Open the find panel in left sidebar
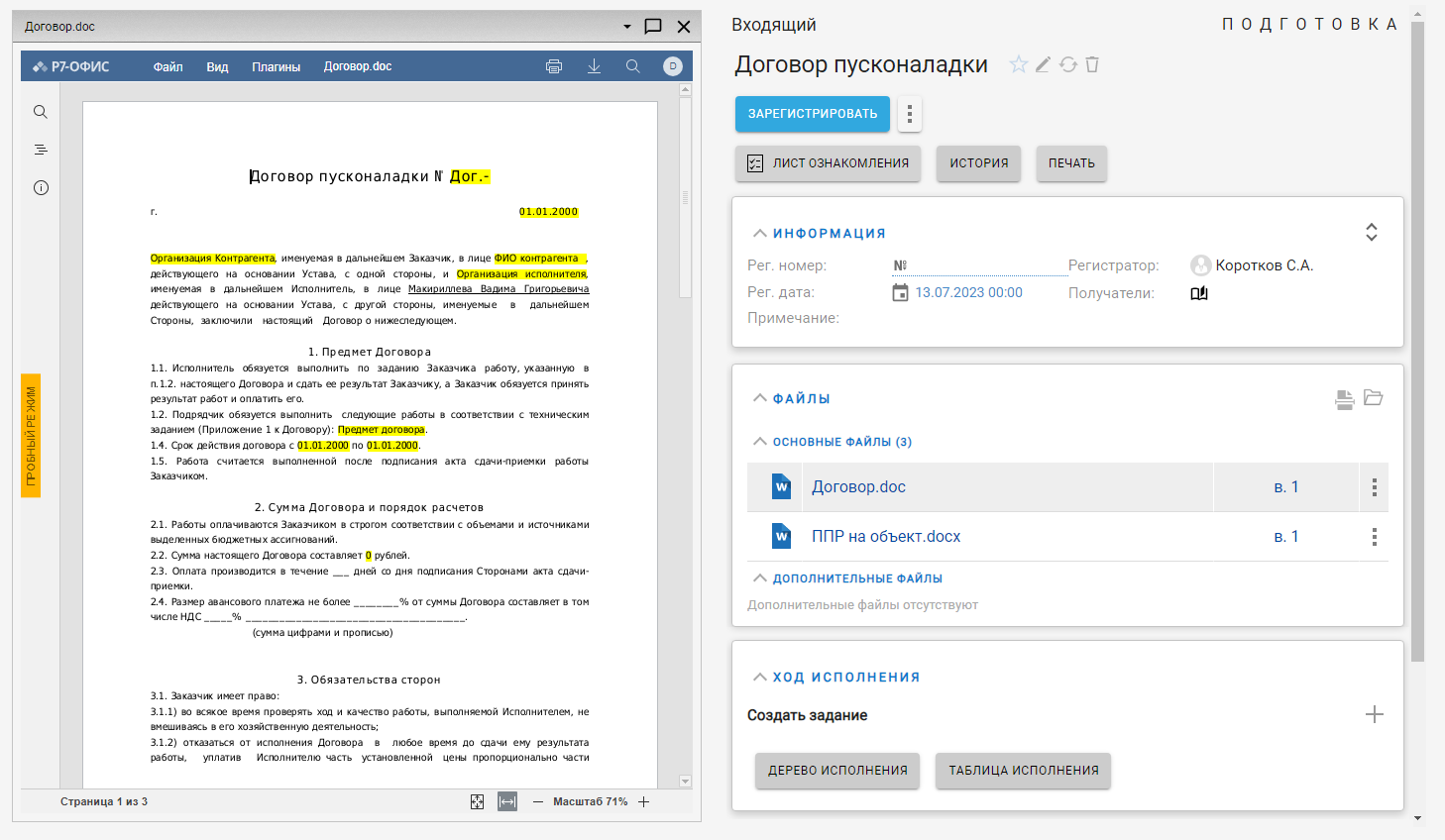1445x840 pixels. (x=41, y=112)
